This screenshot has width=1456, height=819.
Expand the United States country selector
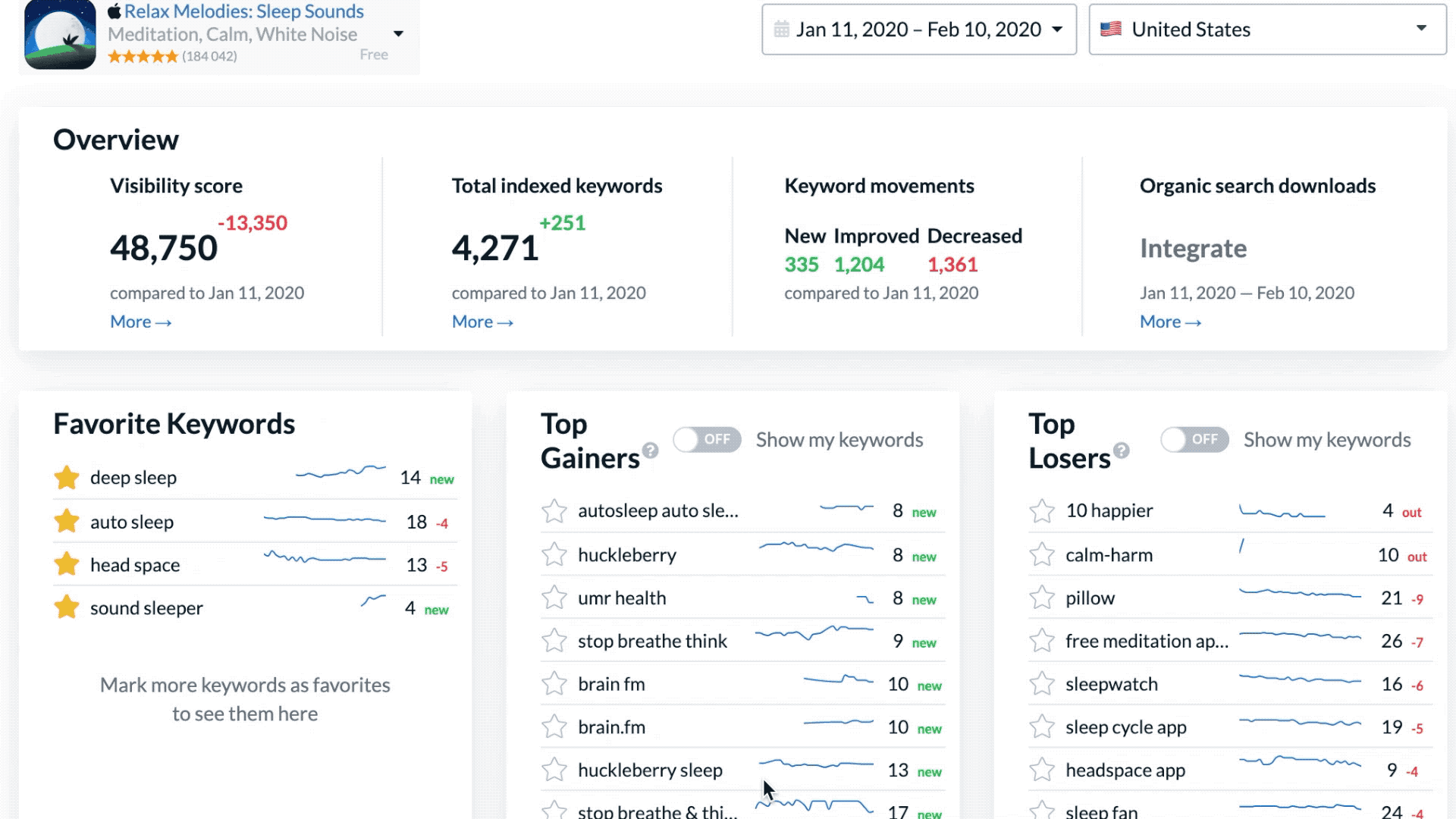(x=1267, y=30)
